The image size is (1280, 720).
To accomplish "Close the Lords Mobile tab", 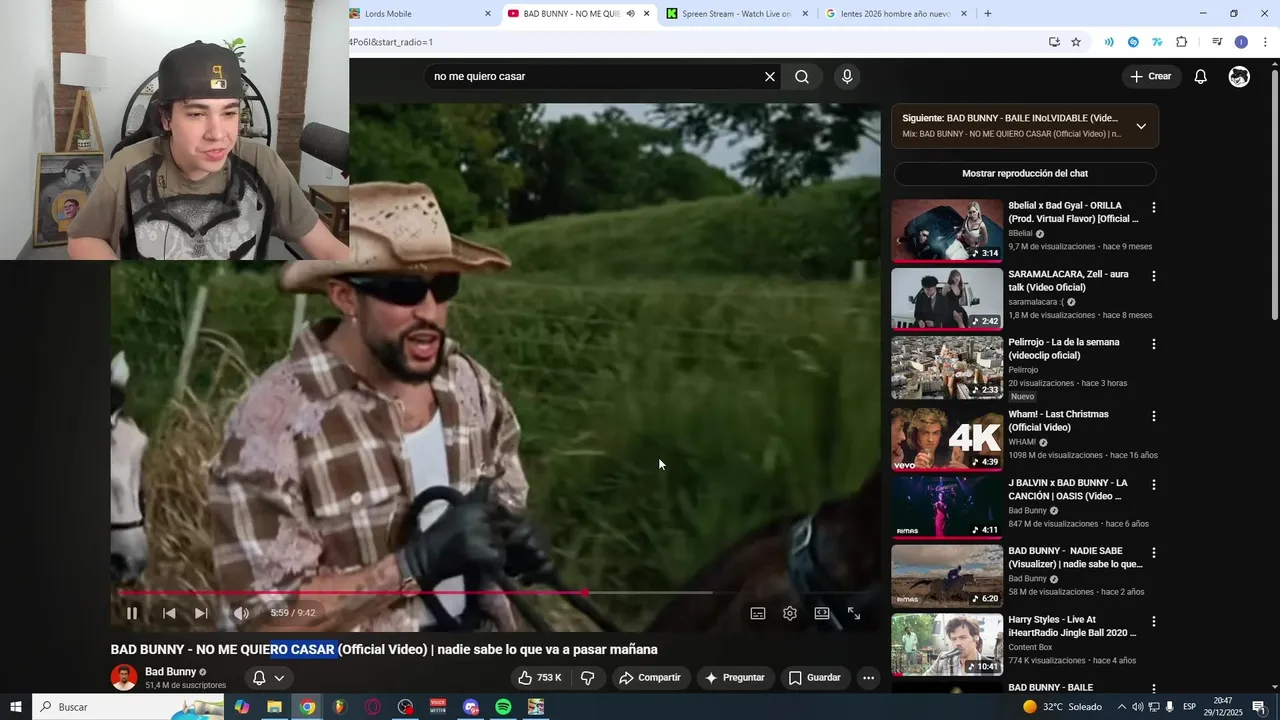I will pyautogui.click(x=488, y=14).
